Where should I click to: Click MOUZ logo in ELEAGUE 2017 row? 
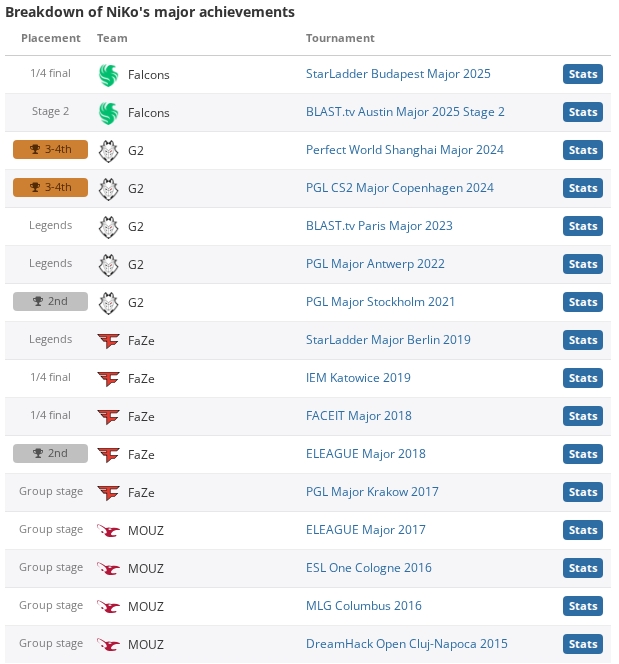(108, 531)
